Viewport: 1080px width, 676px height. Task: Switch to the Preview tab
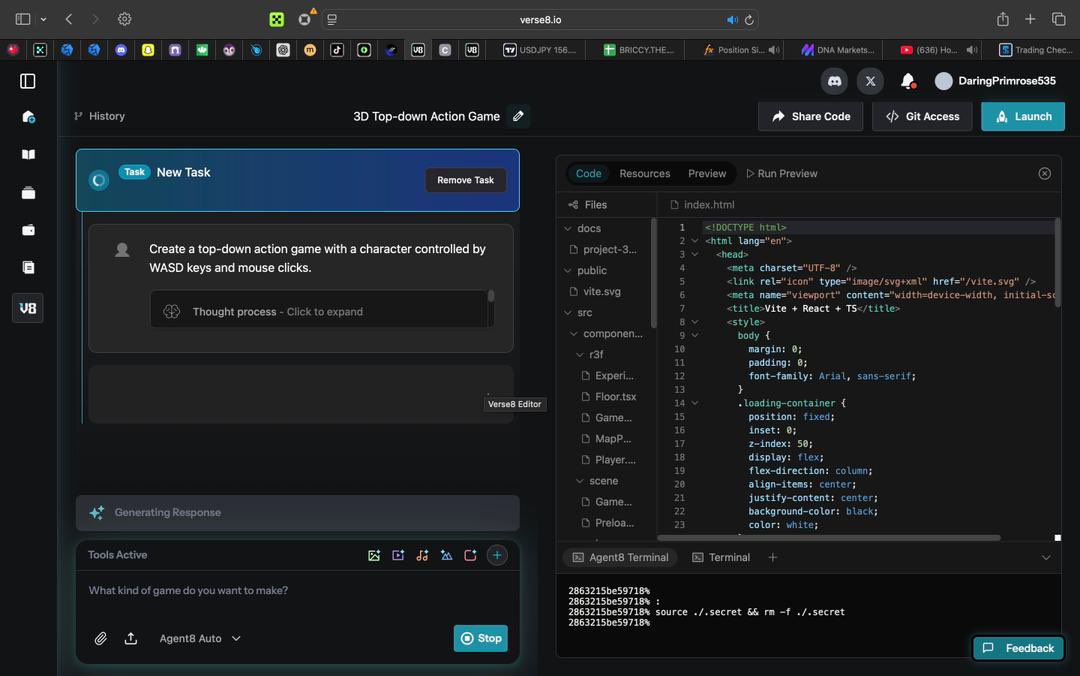706,173
